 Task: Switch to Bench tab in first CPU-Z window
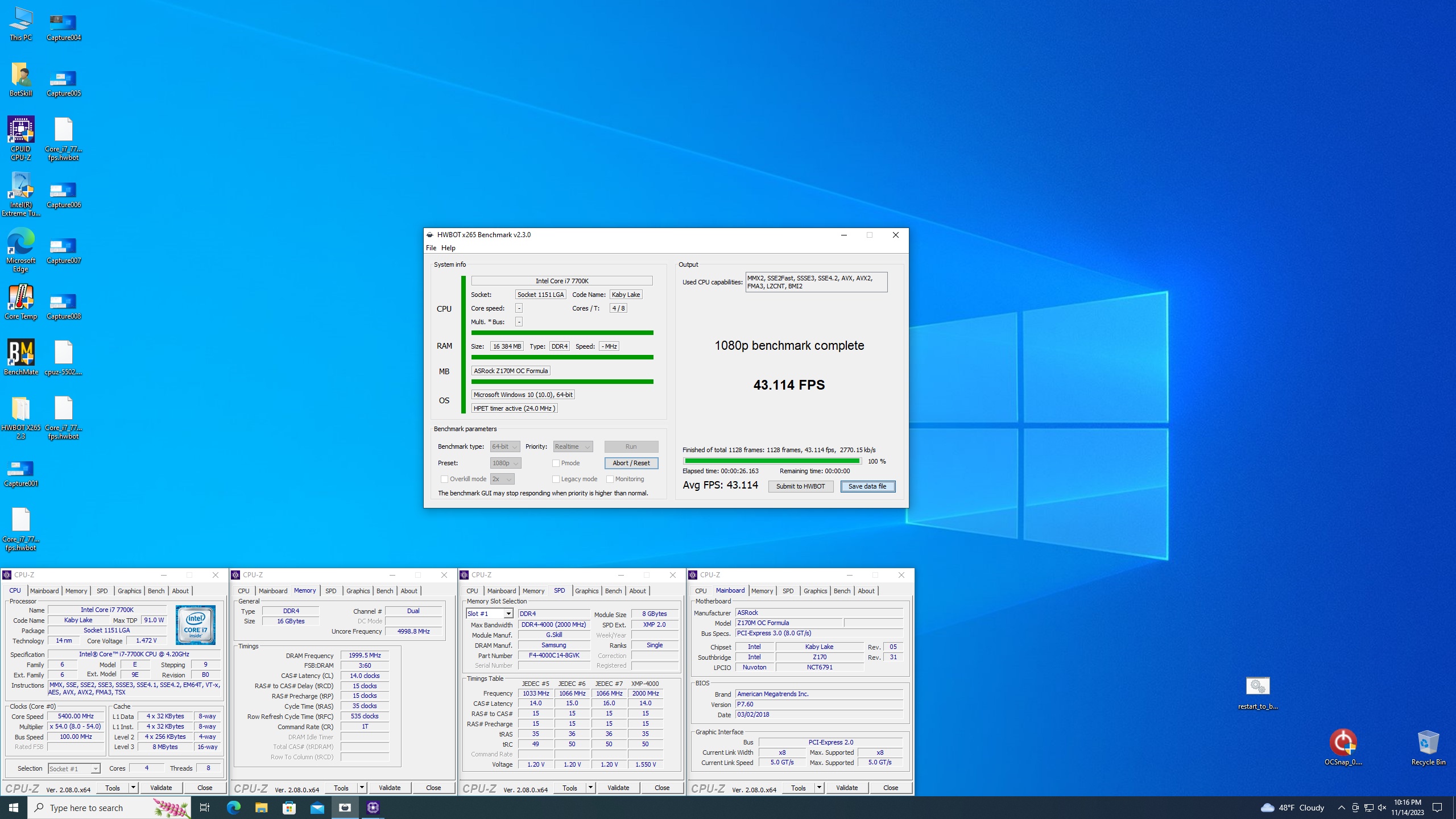click(x=156, y=591)
